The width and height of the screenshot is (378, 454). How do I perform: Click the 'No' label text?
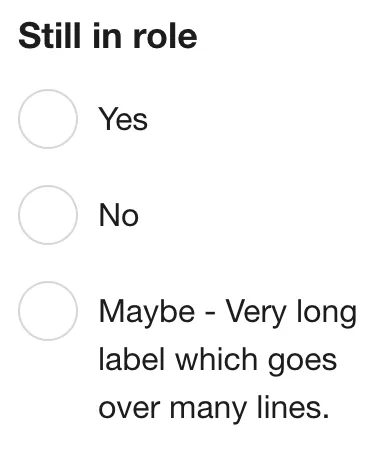[119, 215]
